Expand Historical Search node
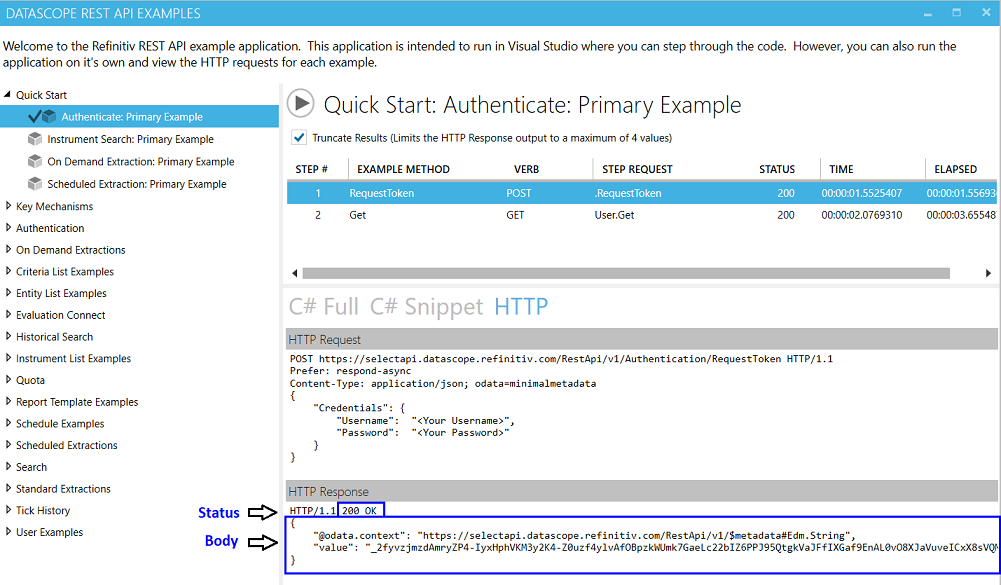The image size is (1001, 585). 8,336
